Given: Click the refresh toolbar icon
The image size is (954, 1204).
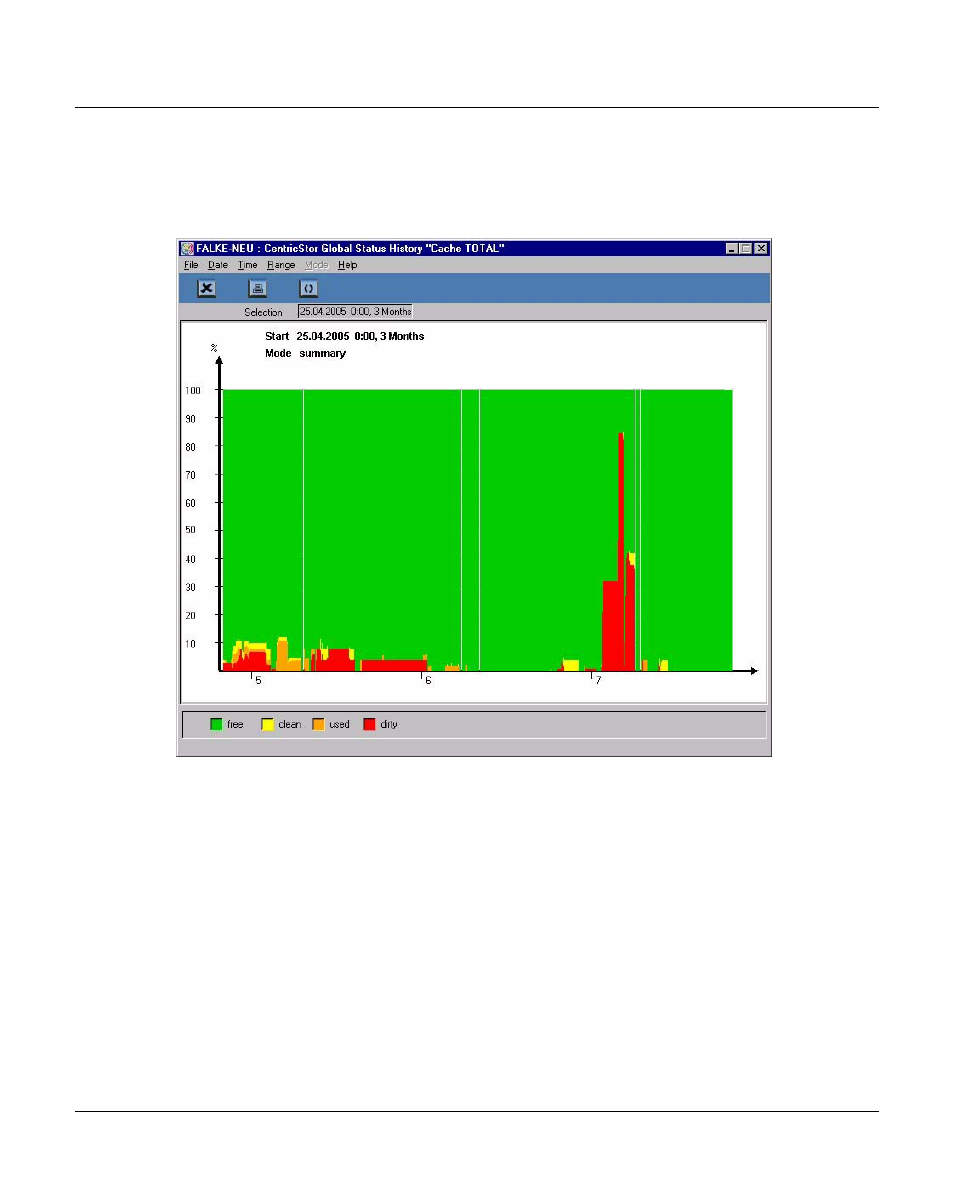Looking at the screenshot, I should tap(309, 289).
